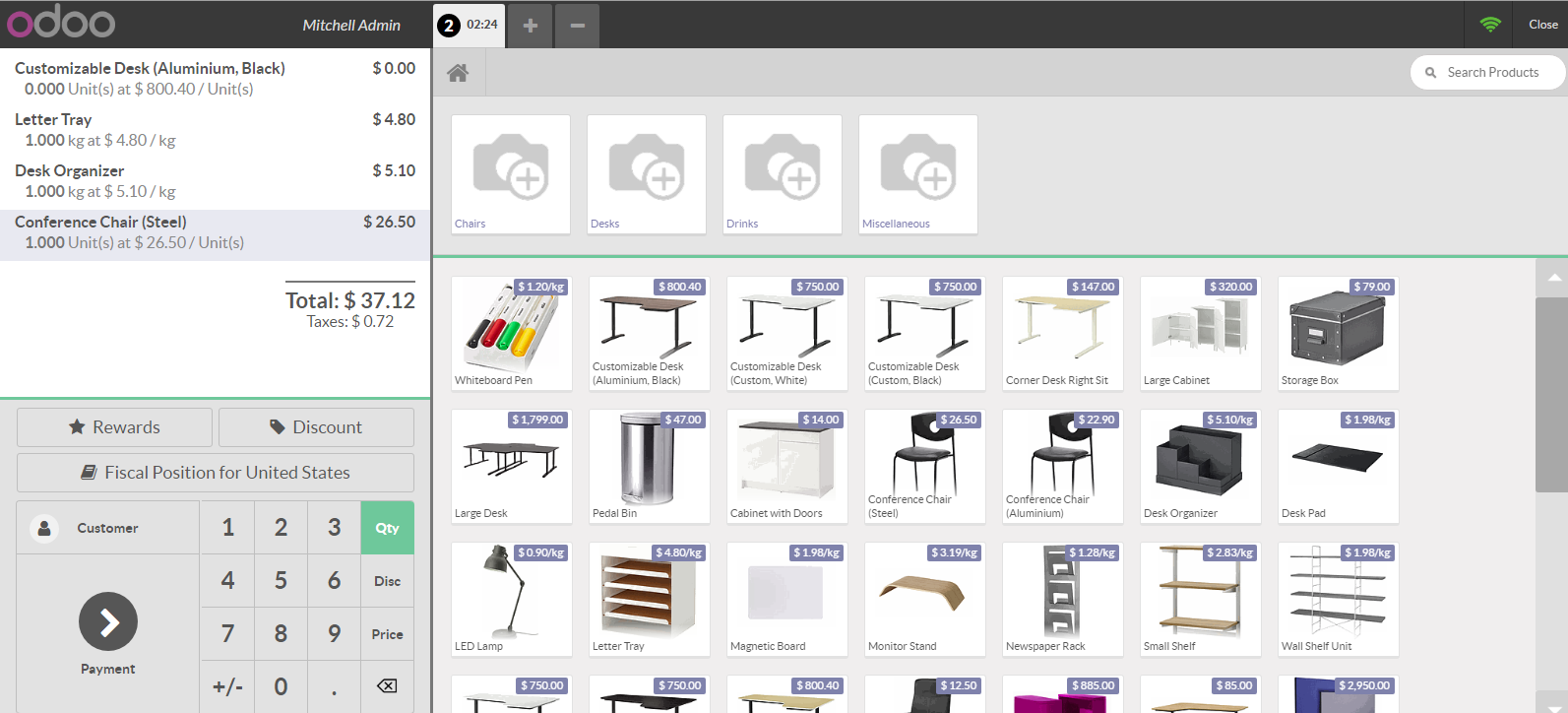Add Corner Desk Right Sit product
Viewport: 1568px width, 713px height.
[x=1062, y=333]
